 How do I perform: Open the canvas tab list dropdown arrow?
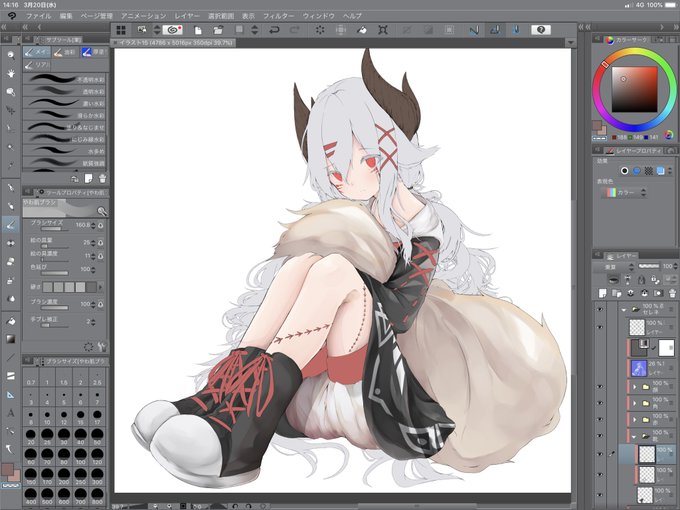coord(570,42)
